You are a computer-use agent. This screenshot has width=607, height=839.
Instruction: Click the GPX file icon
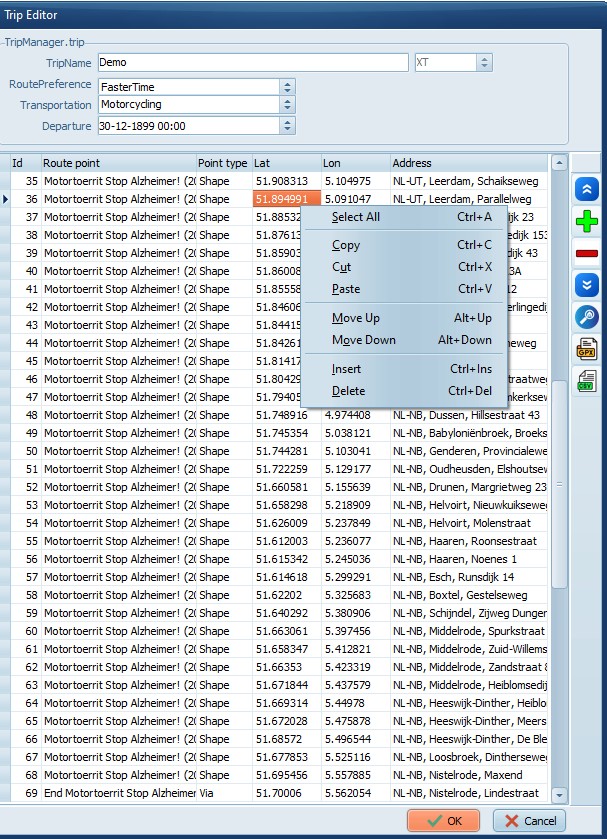click(587, 348)
